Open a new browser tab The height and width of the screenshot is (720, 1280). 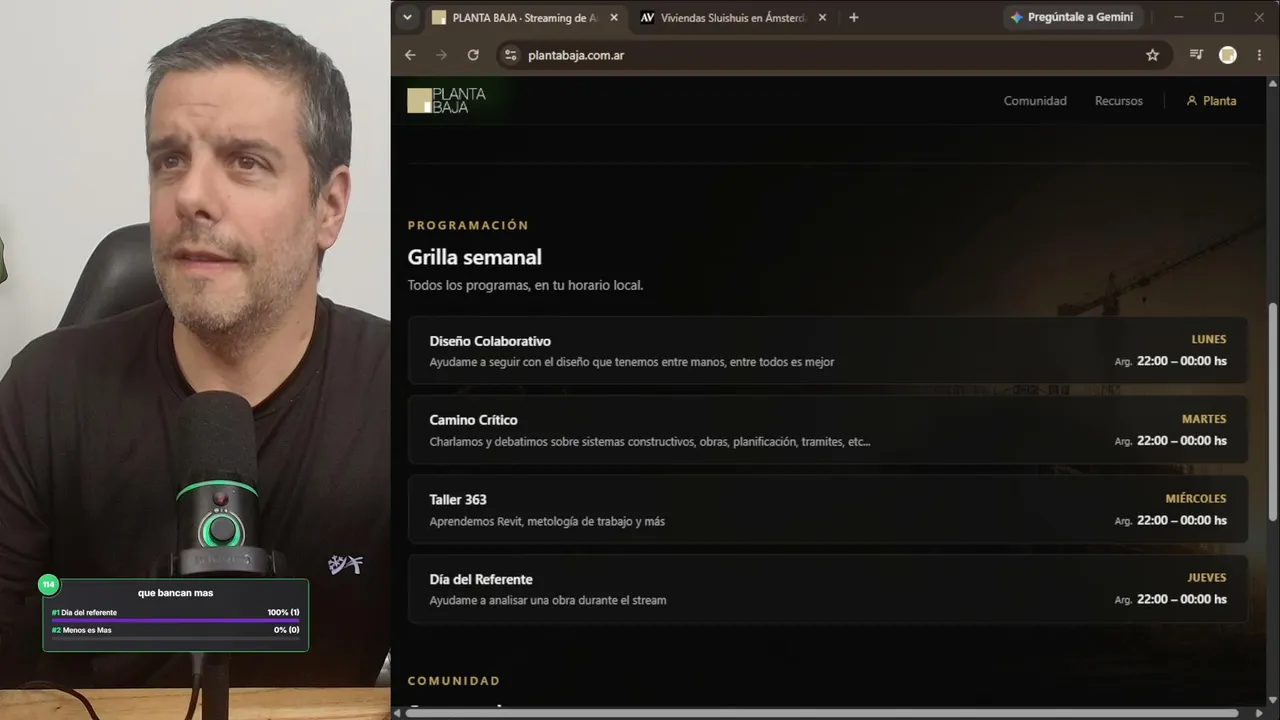point(853,17)
